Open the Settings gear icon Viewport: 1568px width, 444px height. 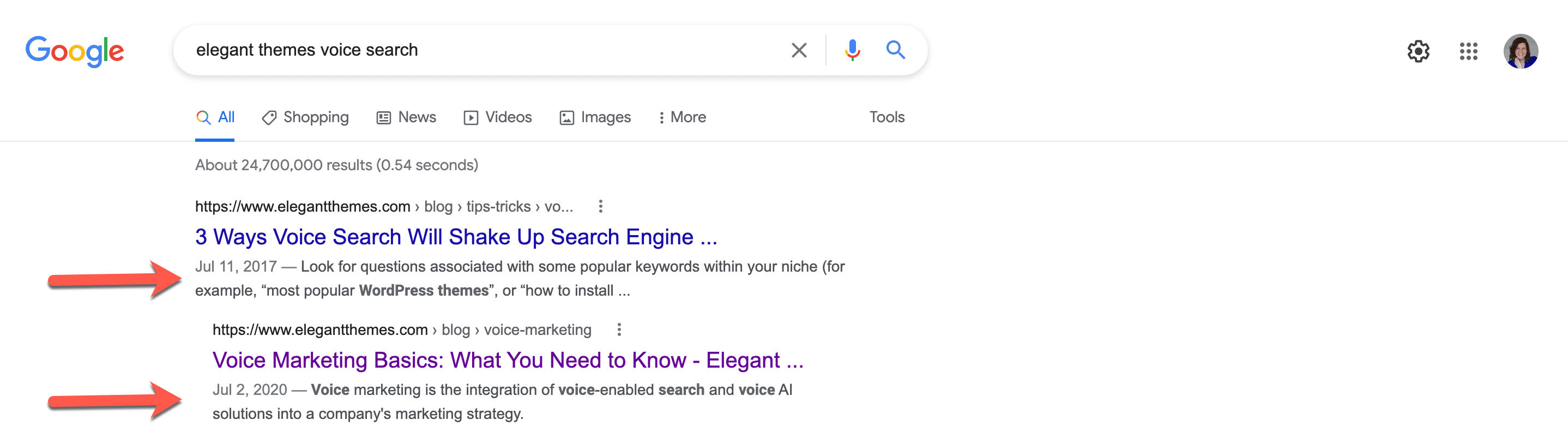click(x=1418, y=52)
